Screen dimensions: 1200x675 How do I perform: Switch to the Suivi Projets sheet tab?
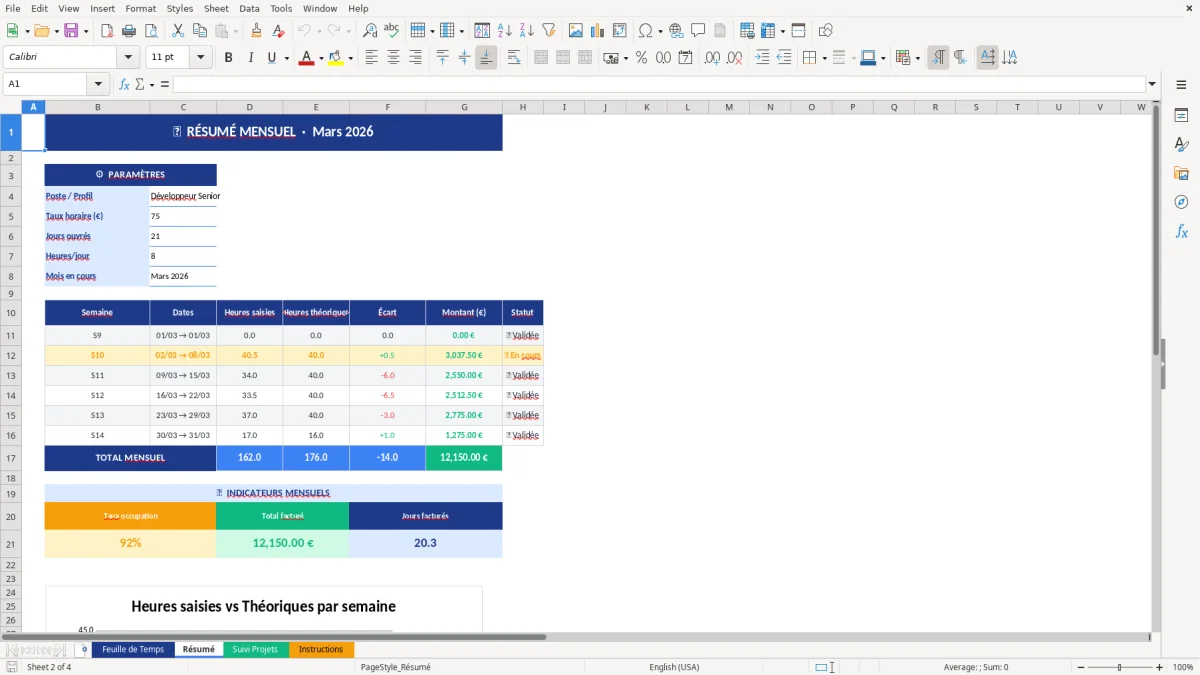(256, 649)
